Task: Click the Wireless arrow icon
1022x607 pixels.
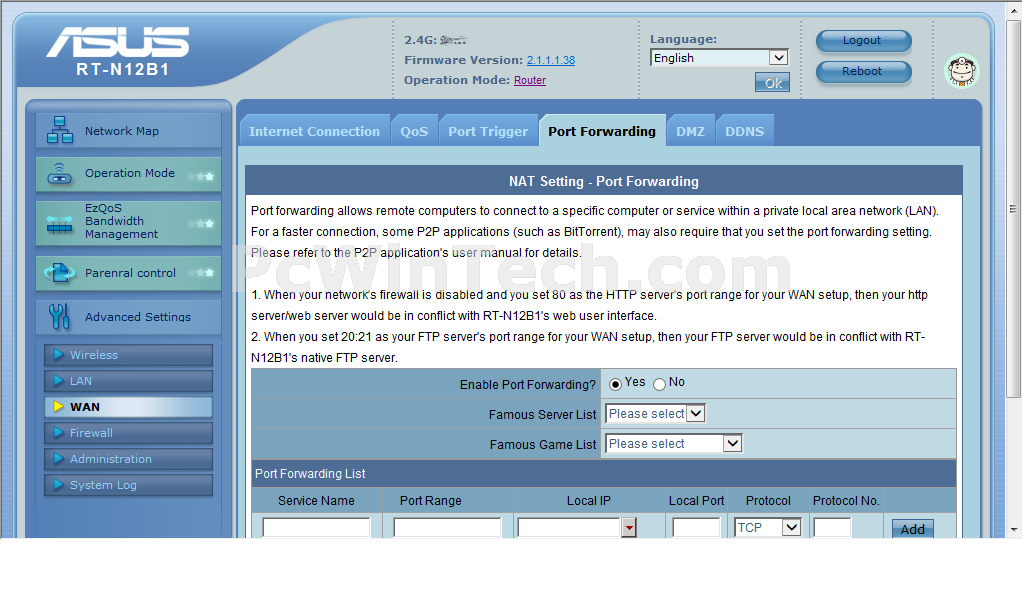Action: 58,355
